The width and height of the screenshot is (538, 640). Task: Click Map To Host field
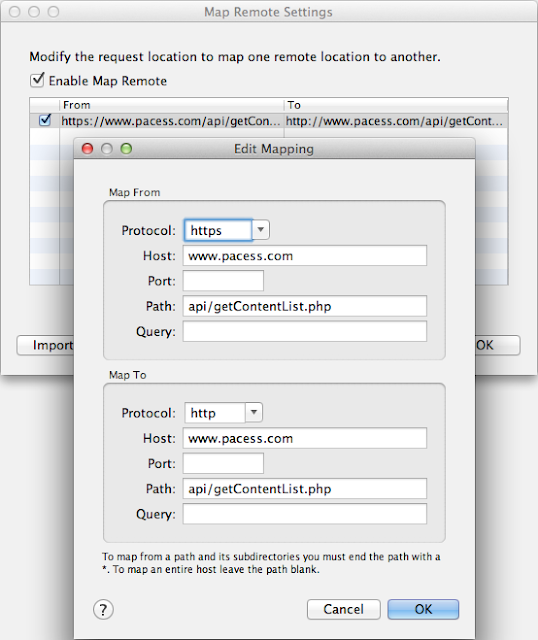(x=305, y=438)
